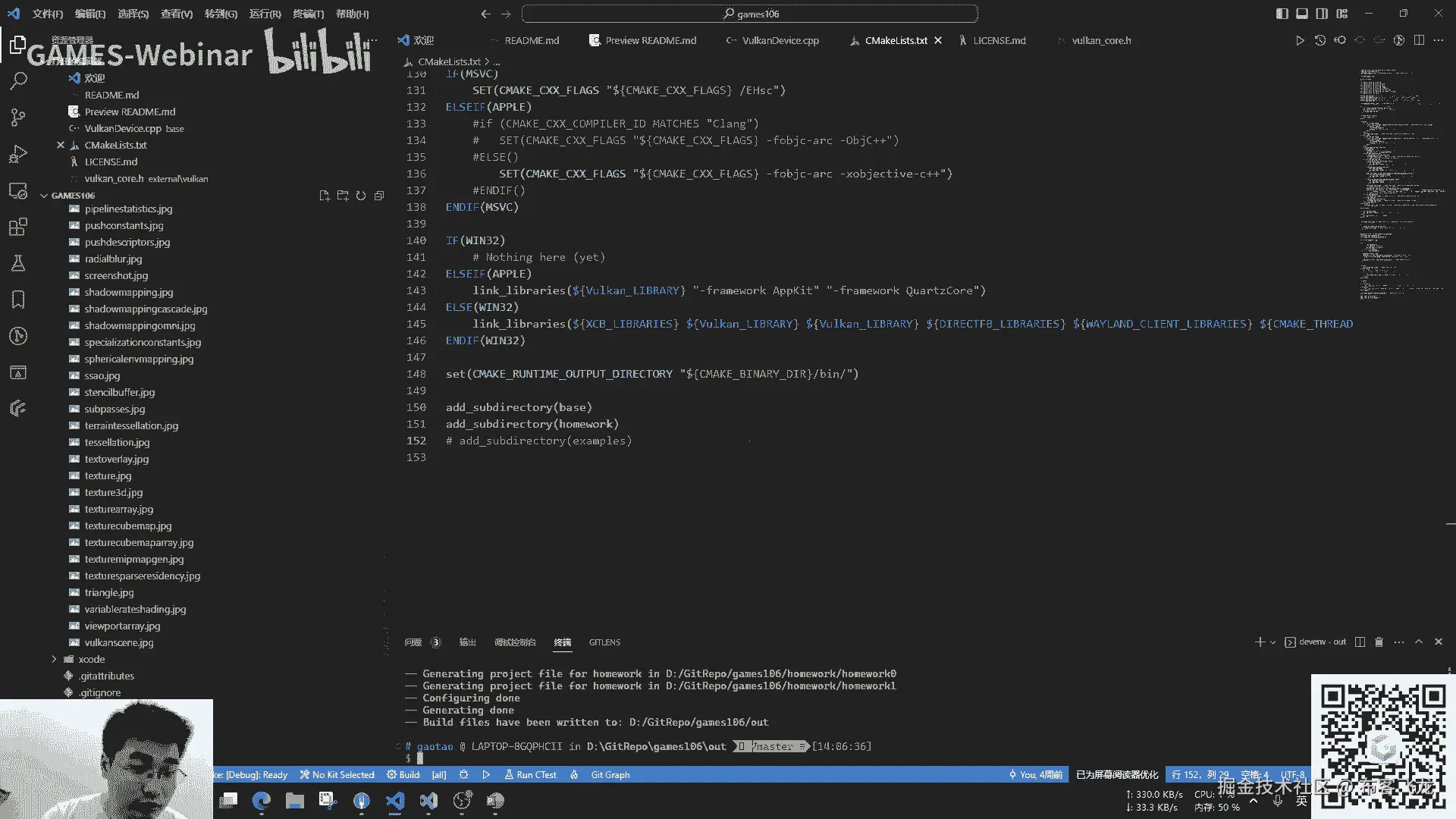This screenshot has width=1456, height=819.
Task: Open the Source Control view
Action: coord(18,117)
